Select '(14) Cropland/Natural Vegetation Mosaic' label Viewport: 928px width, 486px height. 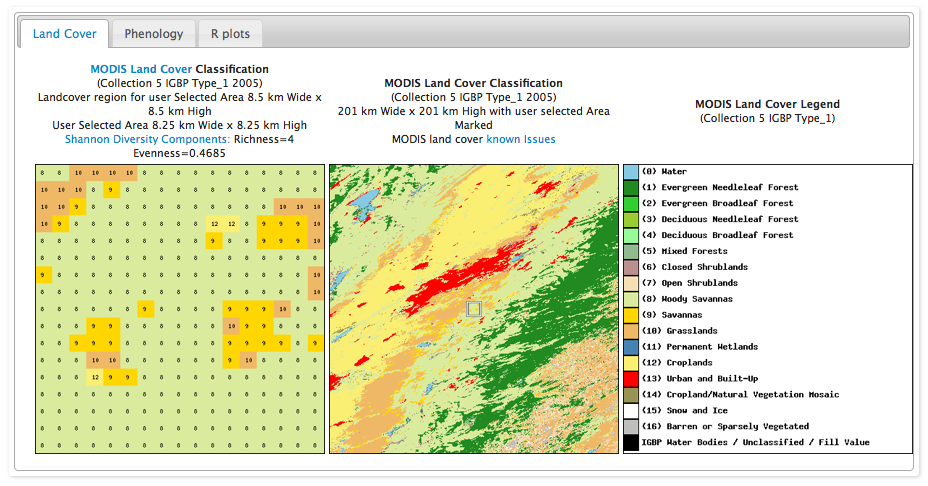pos(740,395)
